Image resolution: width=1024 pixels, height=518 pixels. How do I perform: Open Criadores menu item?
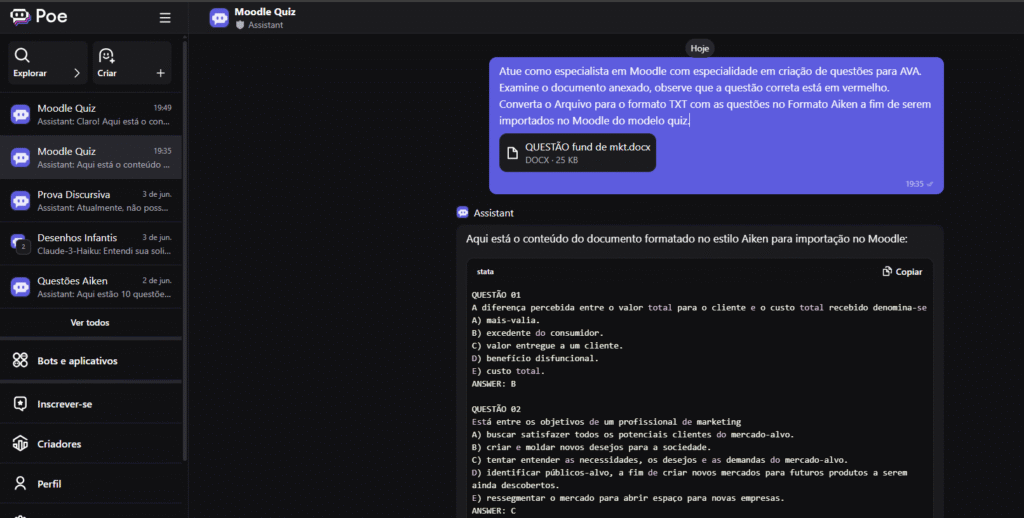coord(91,444)
